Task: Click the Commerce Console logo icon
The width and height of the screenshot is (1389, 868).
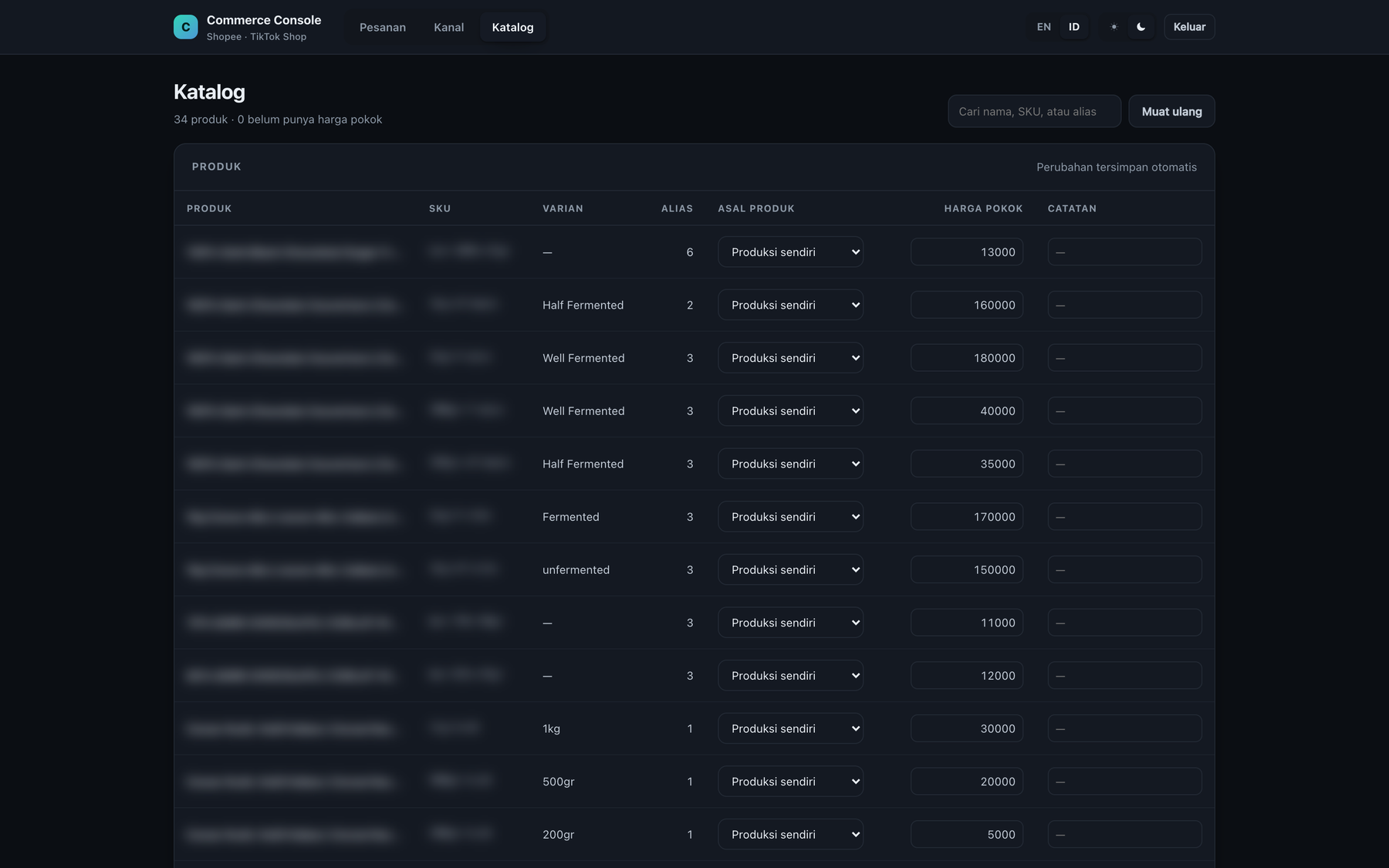Action: 185,27
